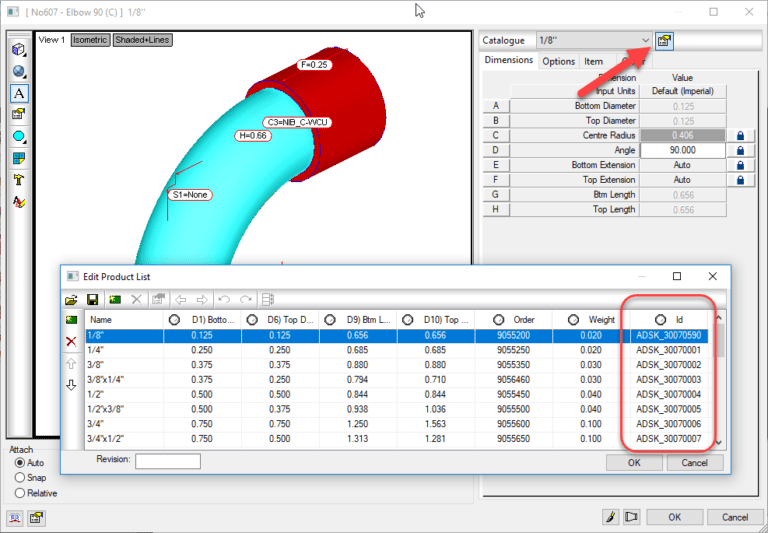Open Input Units Default (Imperial) selector
Viewport: 768px width, 533px height.
pyautogui.click(x=683, y=91)
